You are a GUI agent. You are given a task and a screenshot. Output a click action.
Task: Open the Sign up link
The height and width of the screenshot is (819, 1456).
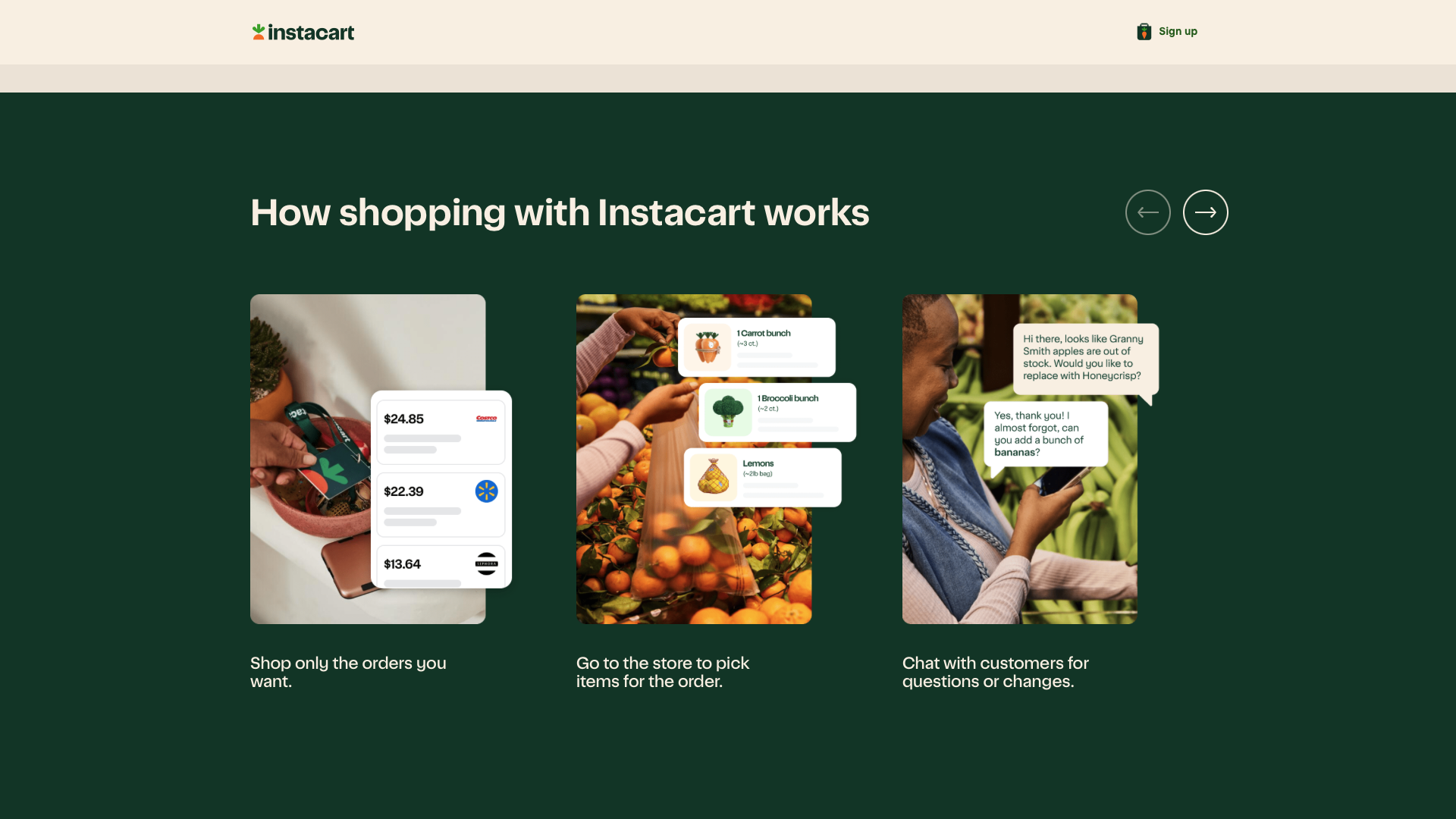[1178, 31]
